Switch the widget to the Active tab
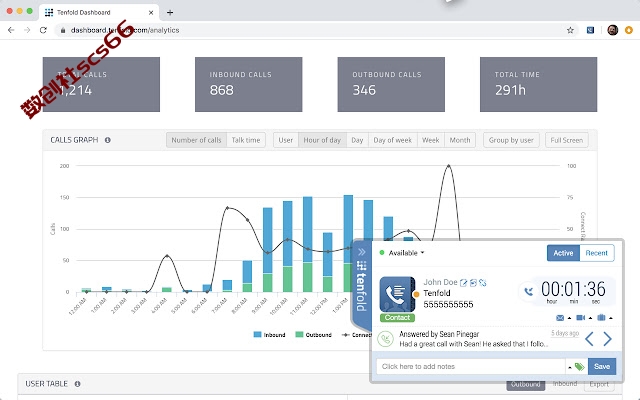 click(563, 253)
